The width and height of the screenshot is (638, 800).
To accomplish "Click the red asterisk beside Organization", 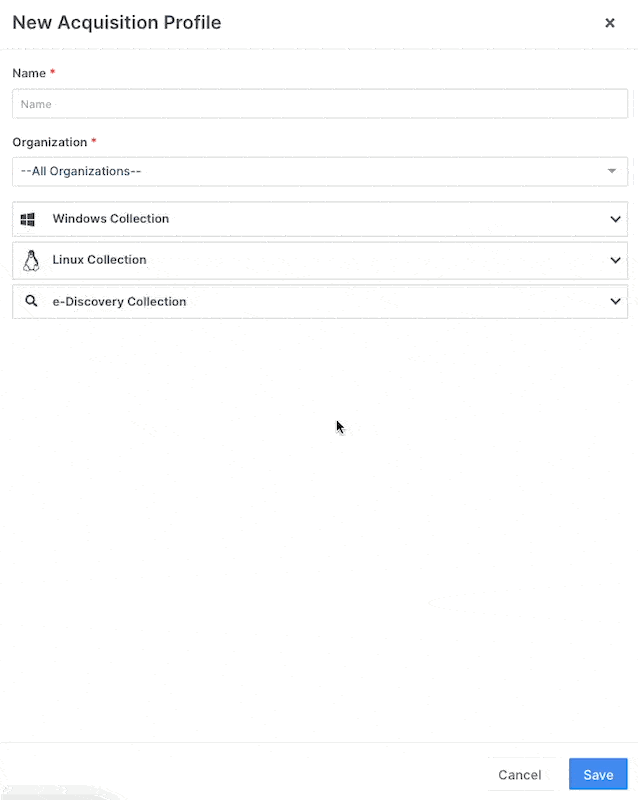I will pyautogui.click(x=94, y=142).
